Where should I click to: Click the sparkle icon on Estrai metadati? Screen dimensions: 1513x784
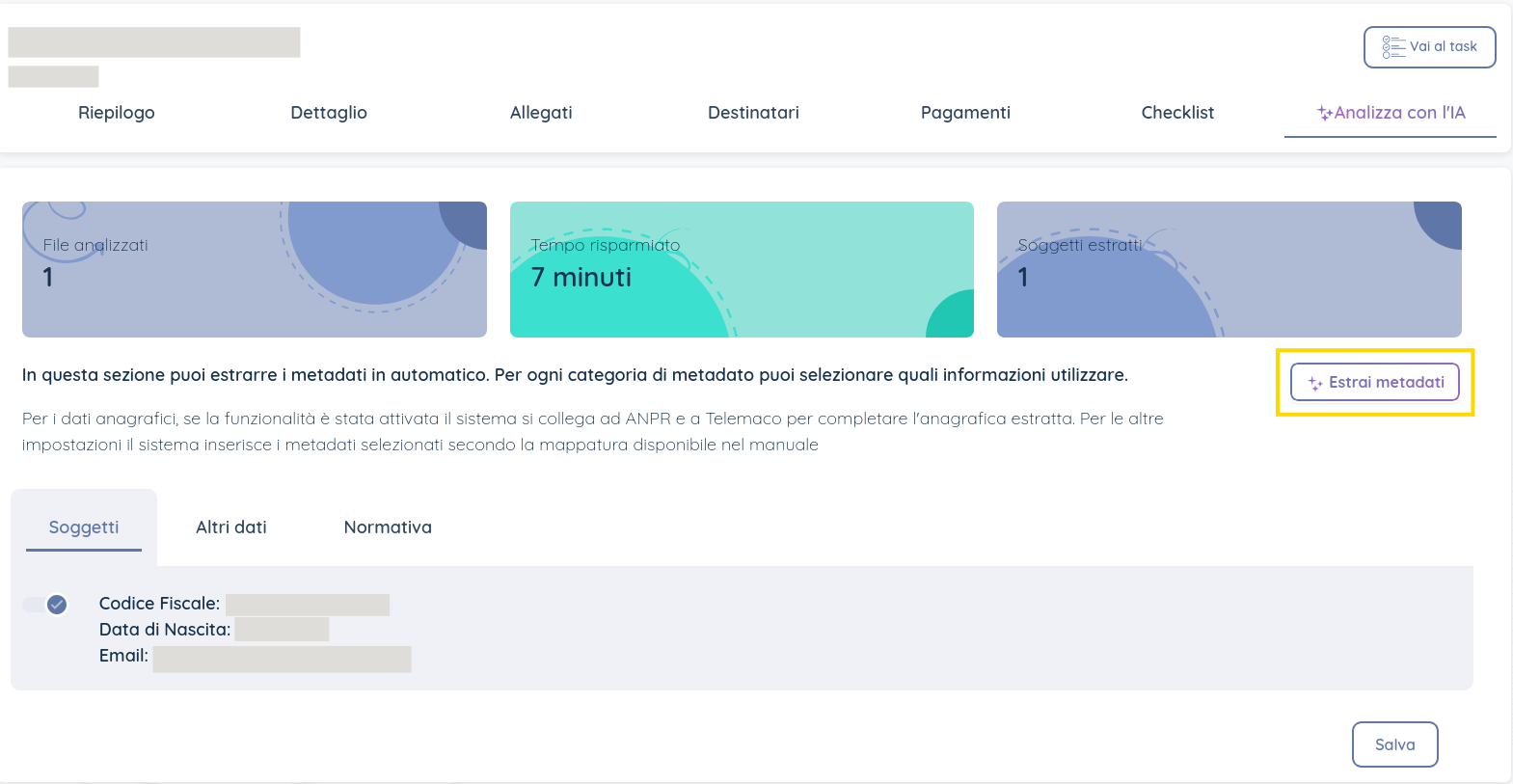click(1314, 384)
